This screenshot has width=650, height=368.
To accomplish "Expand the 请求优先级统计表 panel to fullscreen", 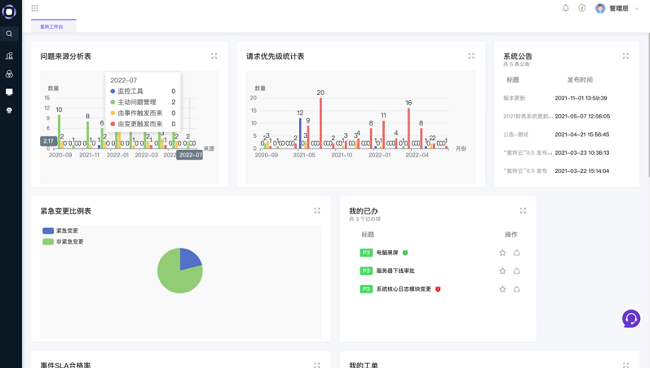I will point(471,56).
